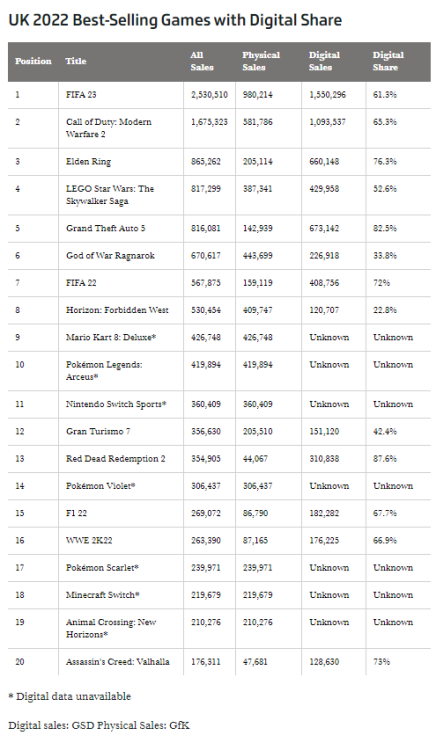Click the Position column header
Screen dimensions: 436x750
[33, 61]
